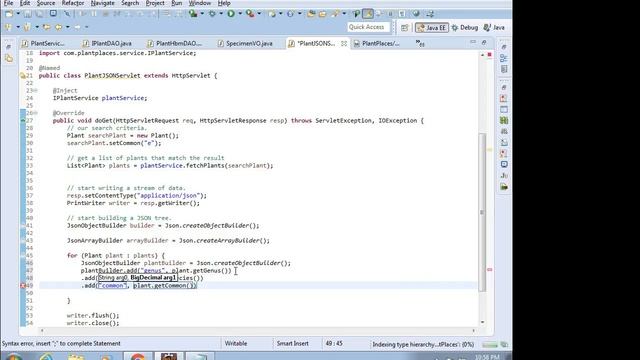Switch to the IPlantDAO.java editor tab
Viewport: 640px width, 360px height.
(x=108, y=43)
